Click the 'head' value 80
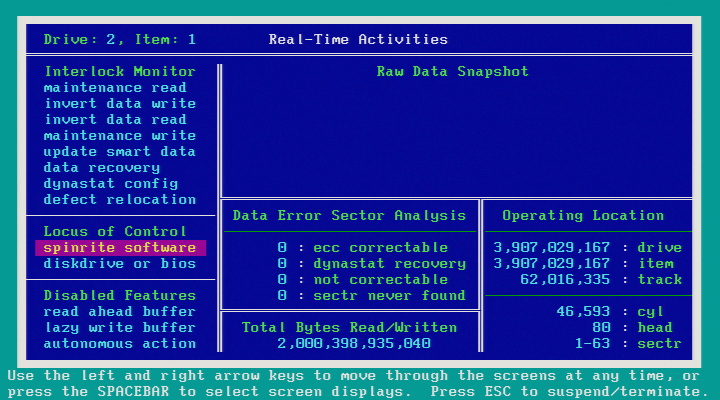The image size is (720, 400). (601, 328)
